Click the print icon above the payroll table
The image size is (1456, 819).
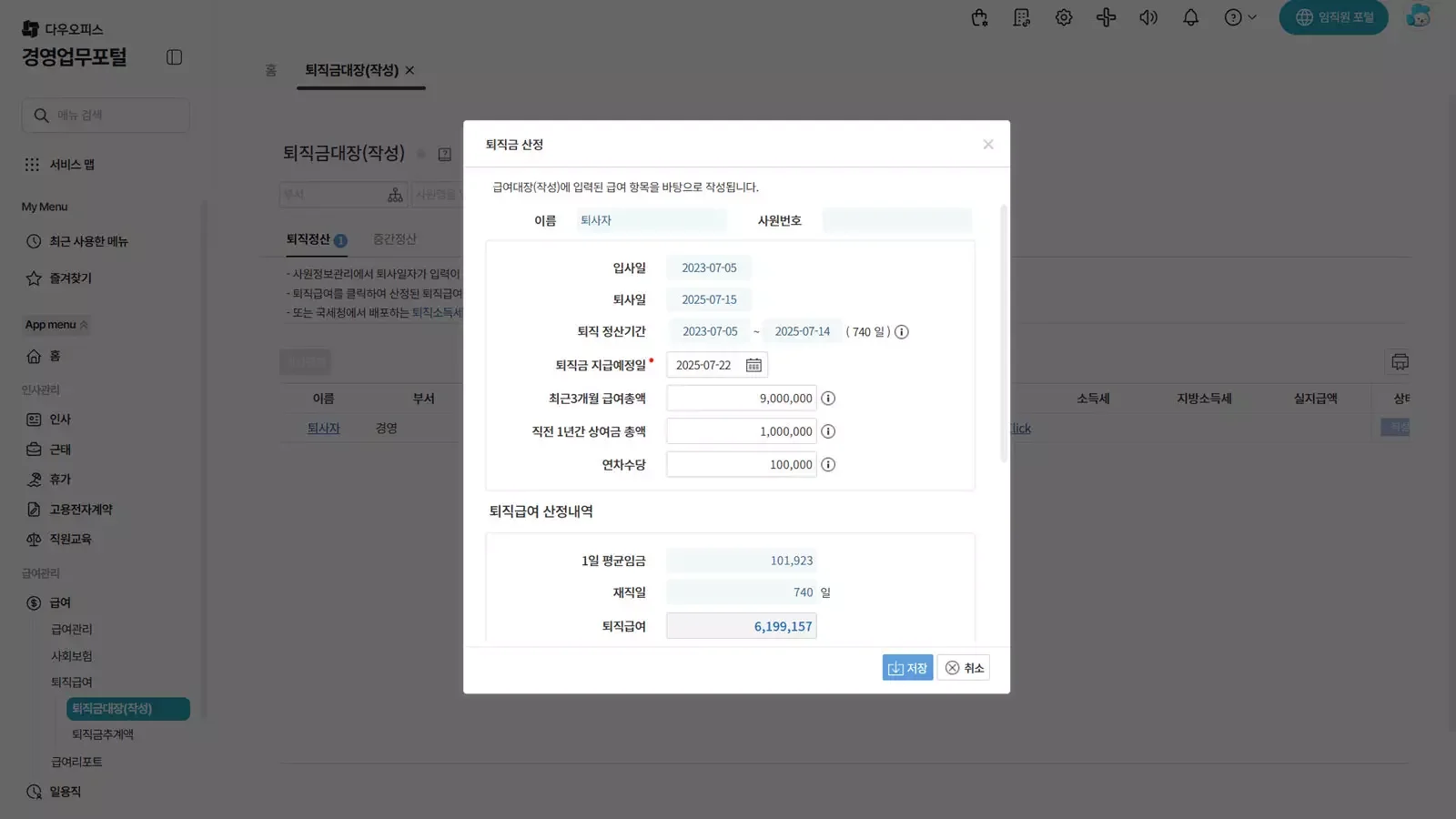(x=1399, y=361)
